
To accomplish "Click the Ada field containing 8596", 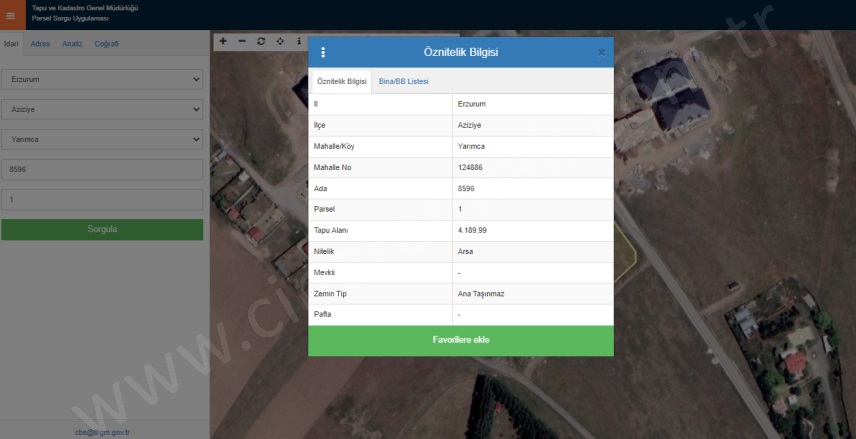I will point(102,170).
